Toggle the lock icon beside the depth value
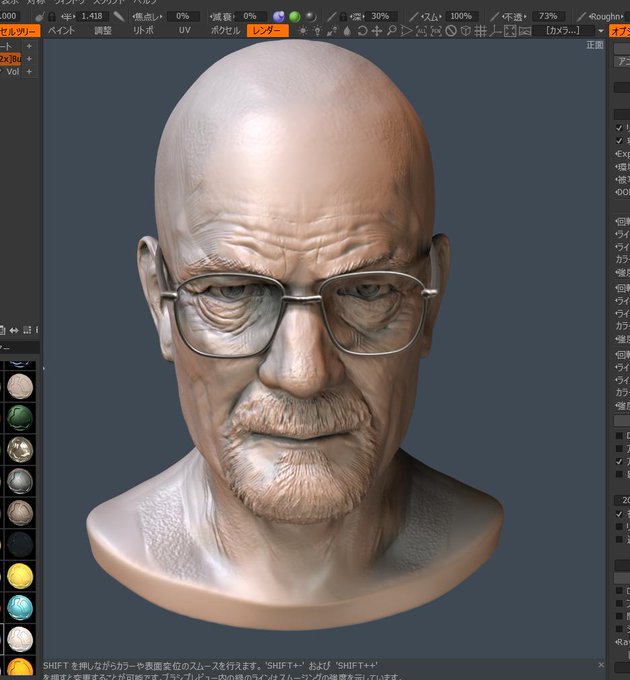The height and width of the screenshot is (680, 630). (x=343, y=17)
